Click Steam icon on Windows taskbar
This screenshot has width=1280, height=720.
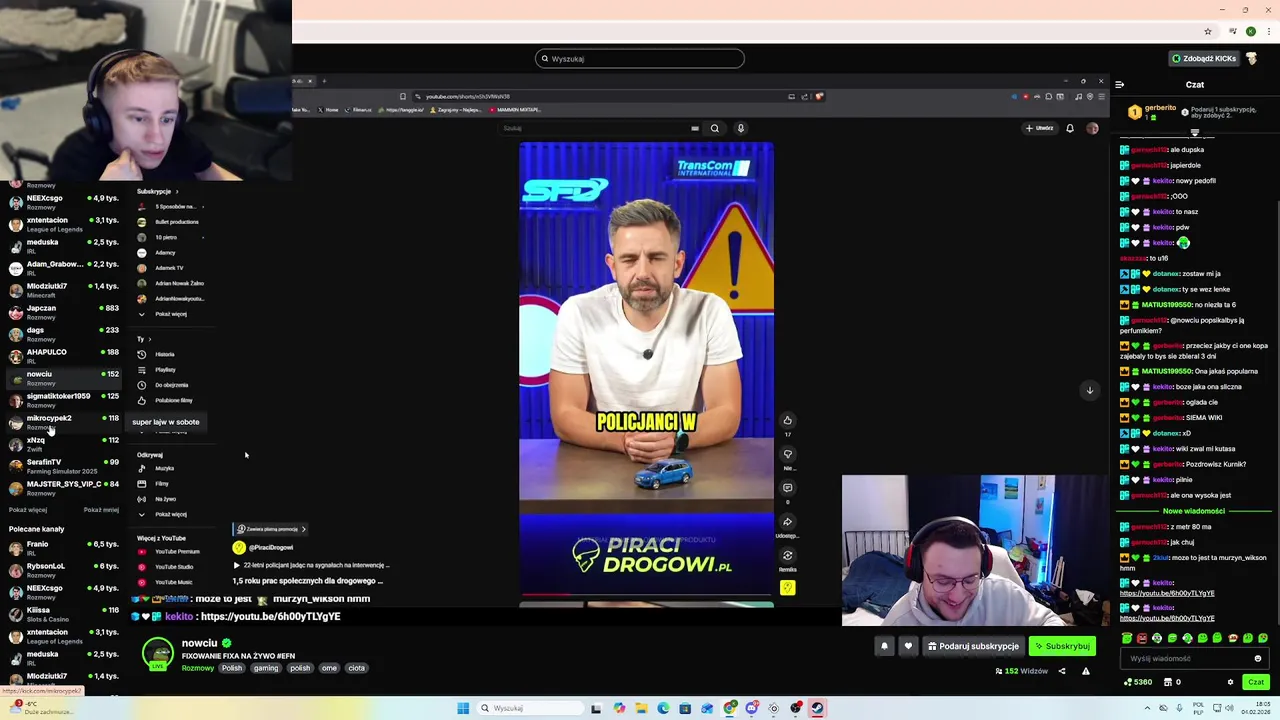click(x=818, y=708)
